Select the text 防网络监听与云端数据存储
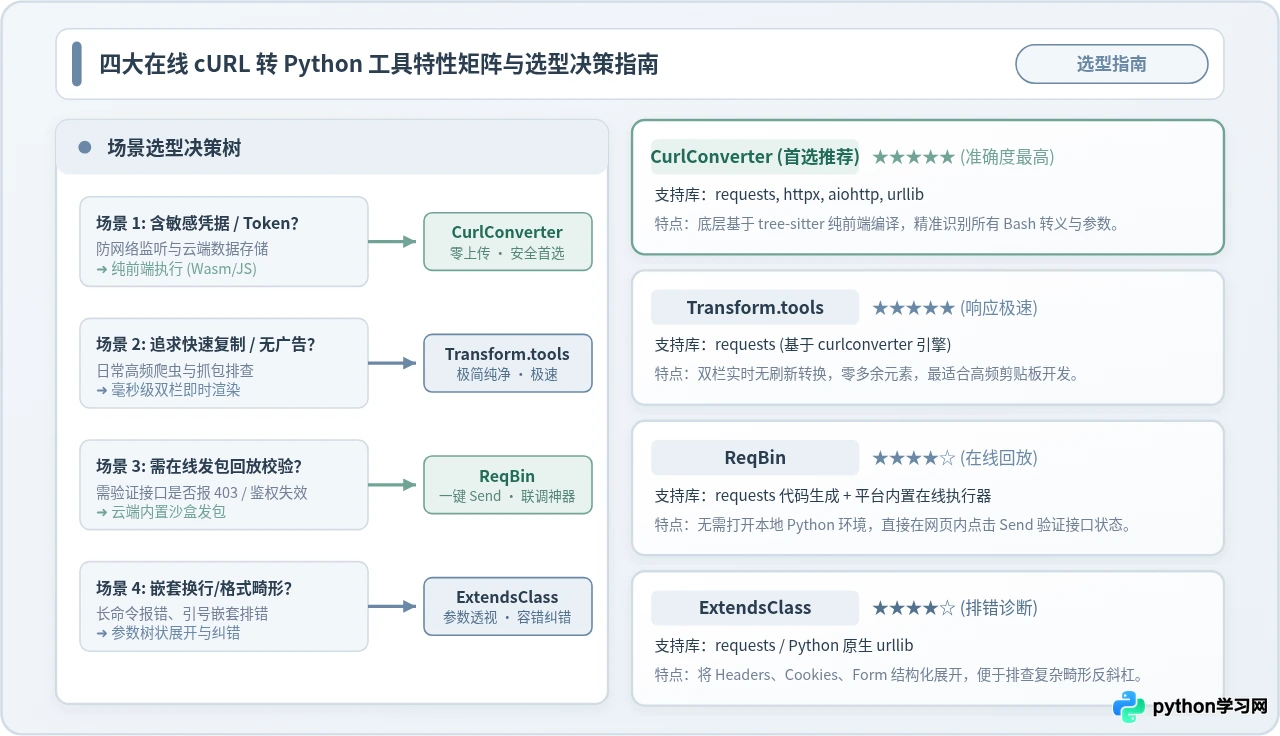 182,248
